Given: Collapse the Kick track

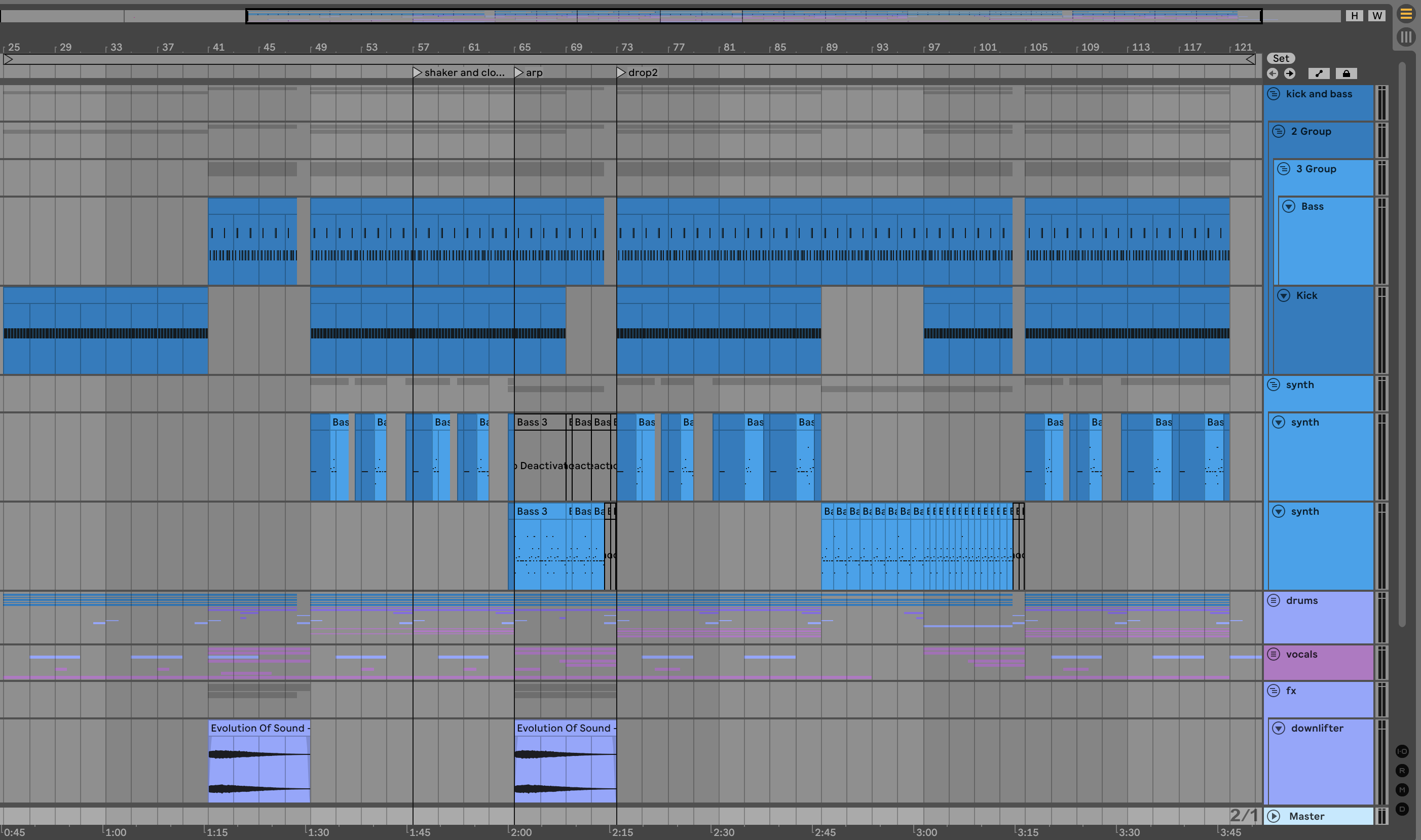Looking at the screenshot, I should pyautogui.click(x=1284, y=295).
